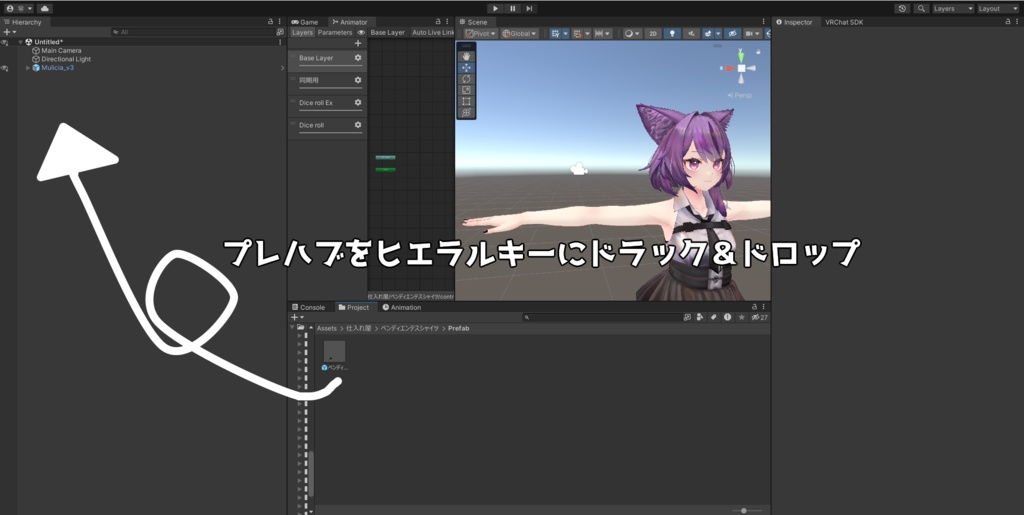1024x515 pixels.
Task: Click Assets in the Project breadcrumb
Action: pos(327,328)
